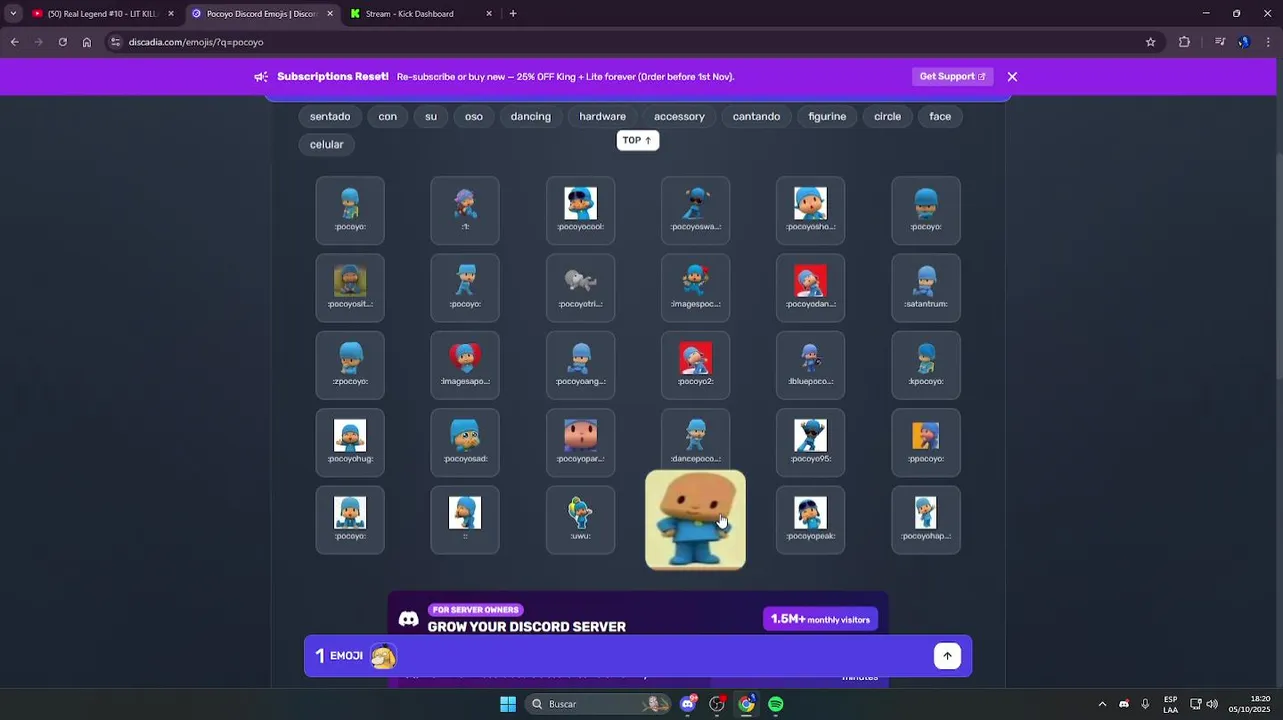1283x720 pixels.
Task: Pick the :kpocoyo: emoji
Action: point(926,365)
